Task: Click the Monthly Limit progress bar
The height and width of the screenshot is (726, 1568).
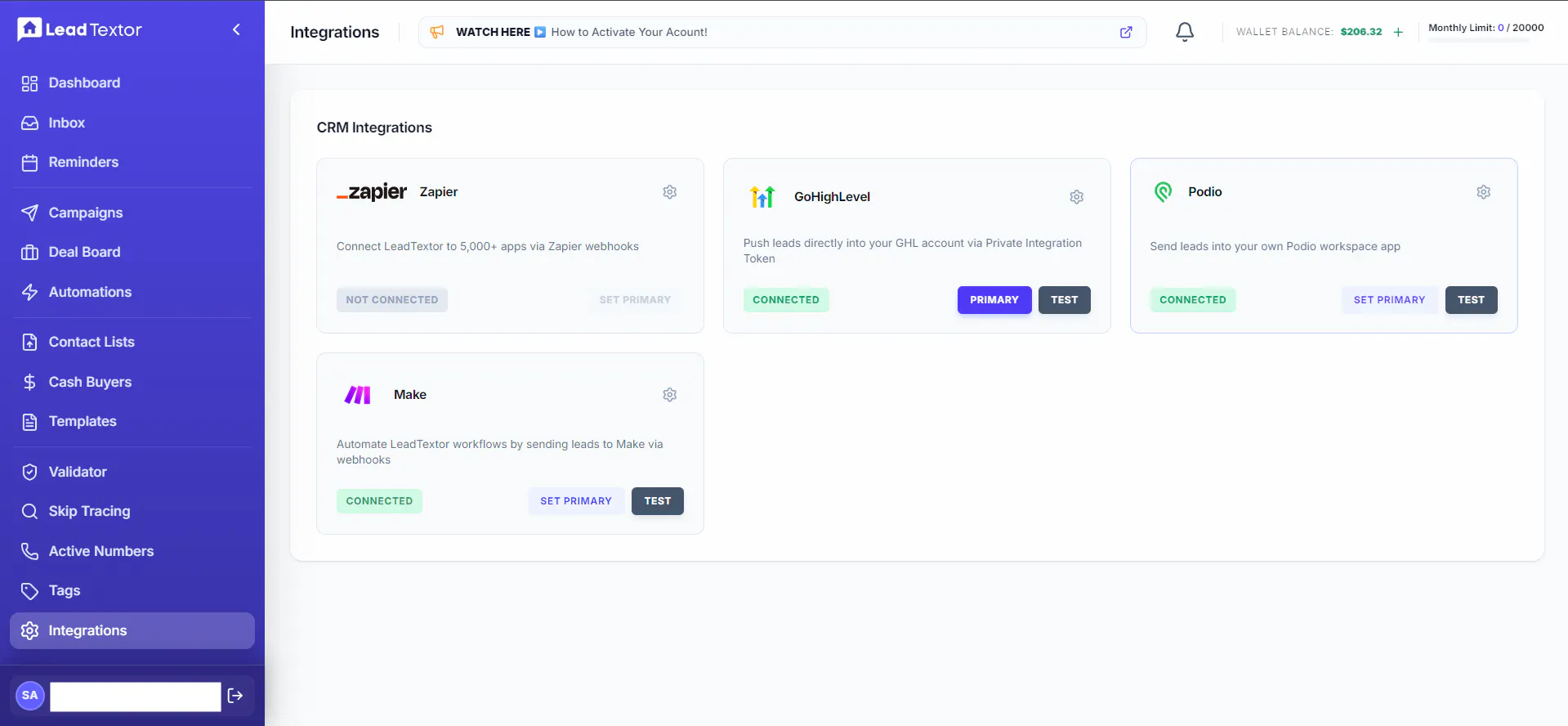Action: point(1479,40)
